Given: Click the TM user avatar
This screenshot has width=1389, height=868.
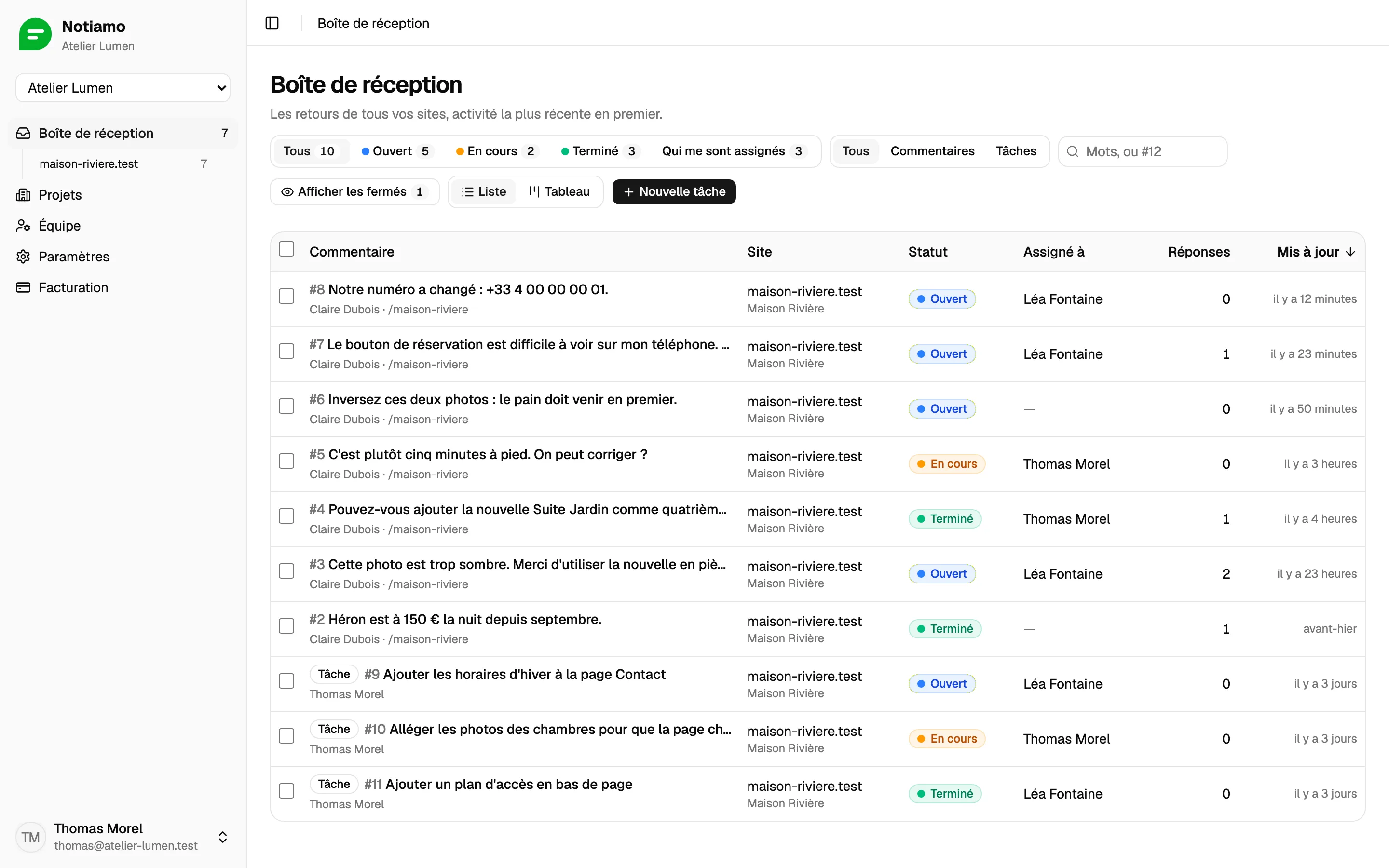Looking at the screenshot, I should [x=30, y=837].
